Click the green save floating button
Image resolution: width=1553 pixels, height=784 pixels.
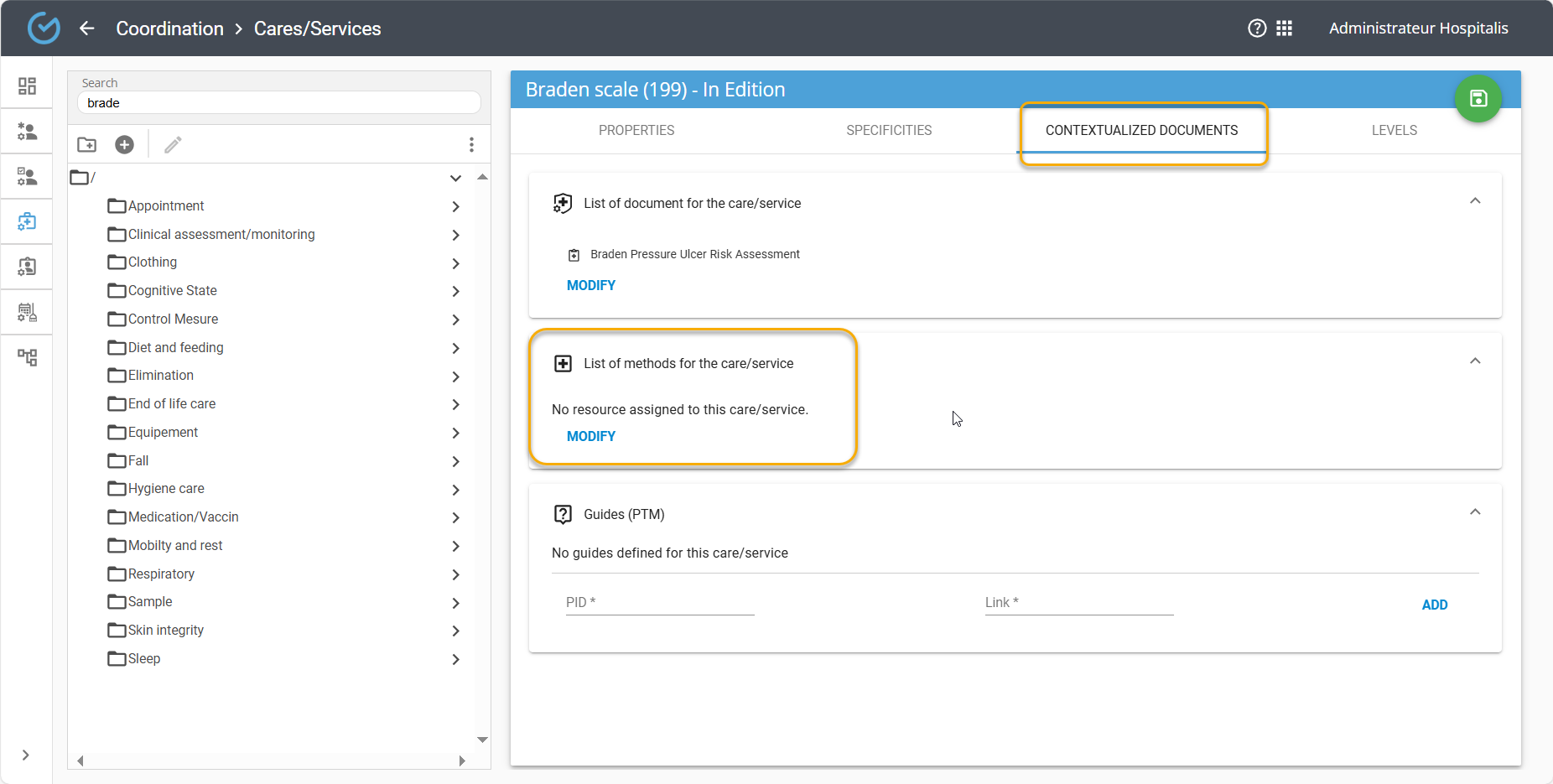coord(1478,99)
